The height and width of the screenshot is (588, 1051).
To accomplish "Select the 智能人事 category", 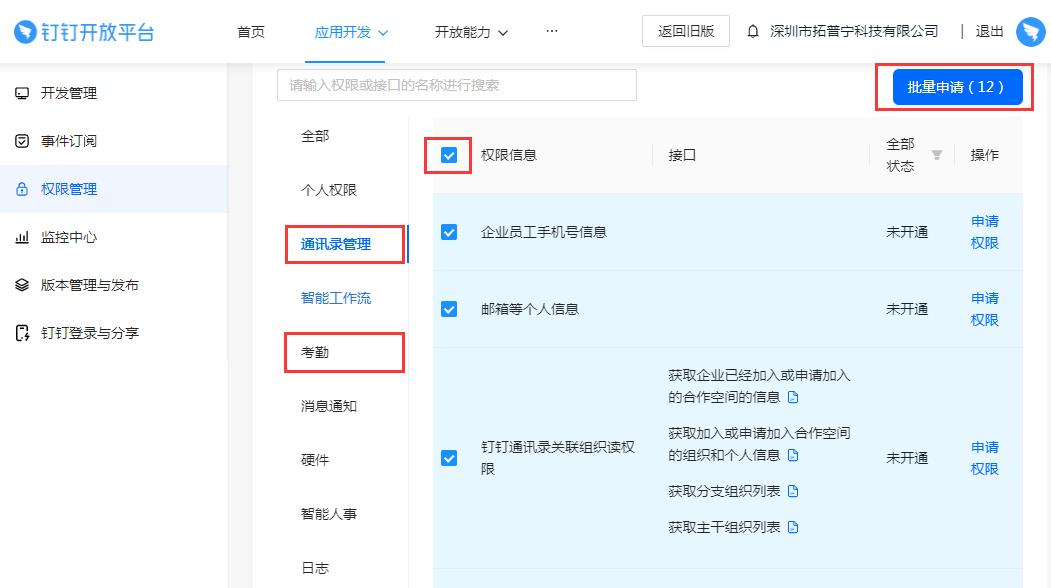I will 328,514.
